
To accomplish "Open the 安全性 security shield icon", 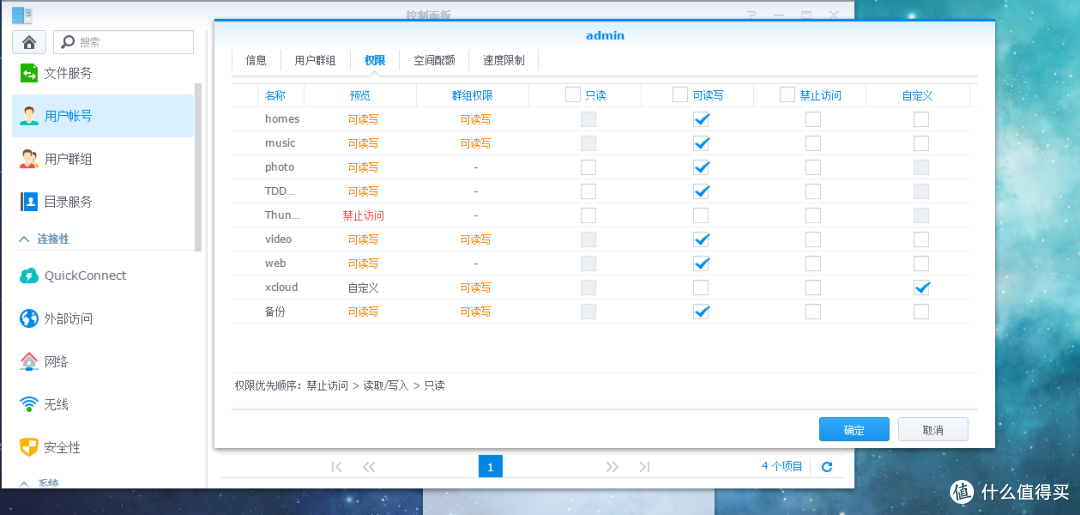I will pyautogui.click(x=29, y=448).
